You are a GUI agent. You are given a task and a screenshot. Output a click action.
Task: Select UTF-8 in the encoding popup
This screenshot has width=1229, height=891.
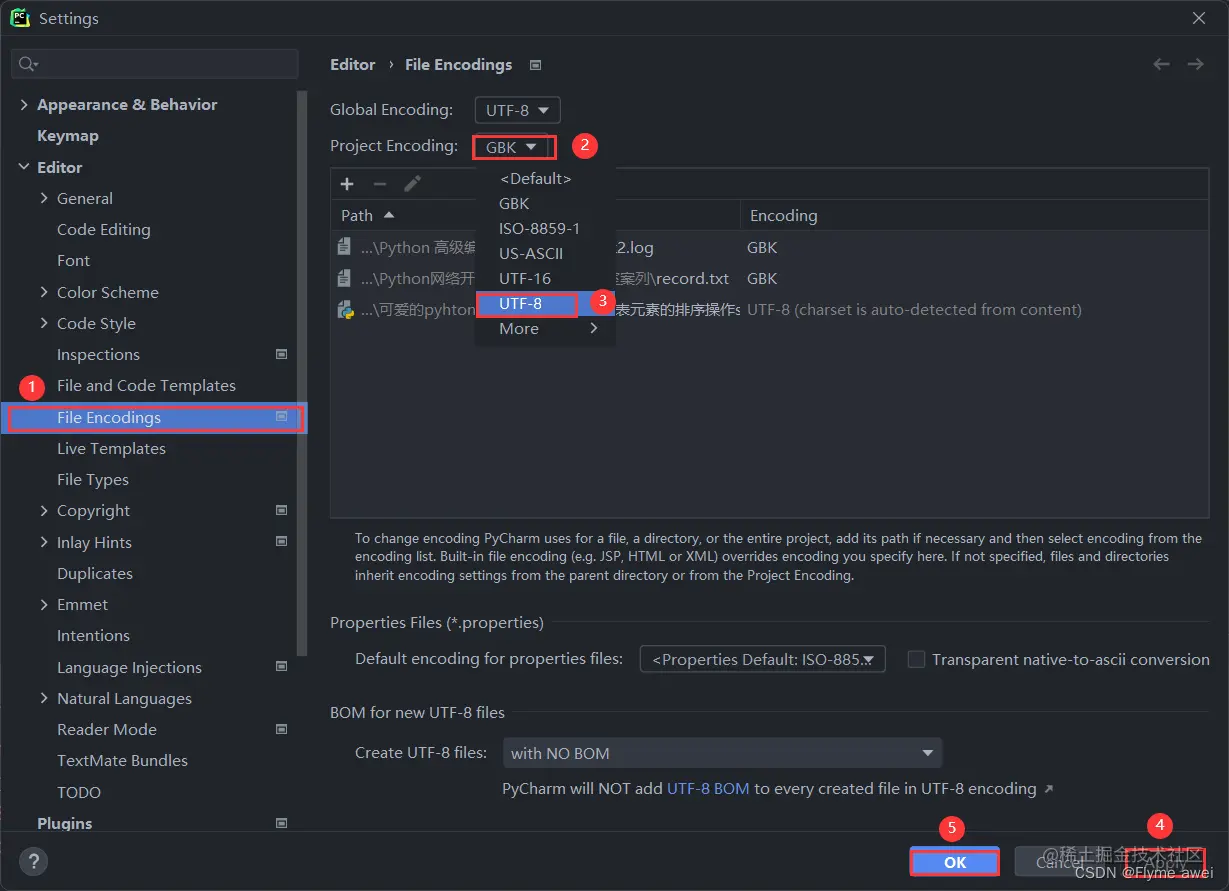545,303
